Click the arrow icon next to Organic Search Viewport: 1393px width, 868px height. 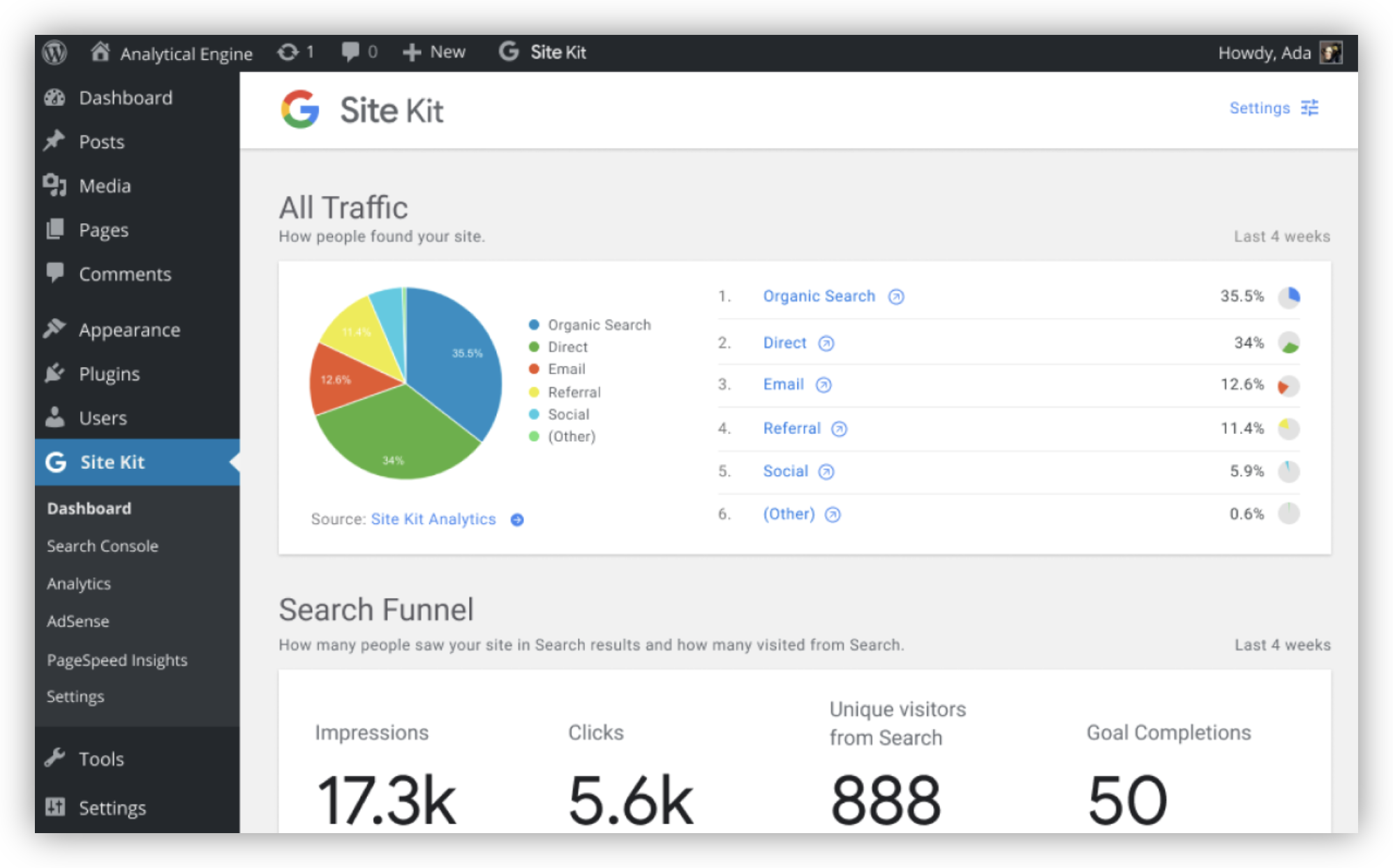coord(896,297)
